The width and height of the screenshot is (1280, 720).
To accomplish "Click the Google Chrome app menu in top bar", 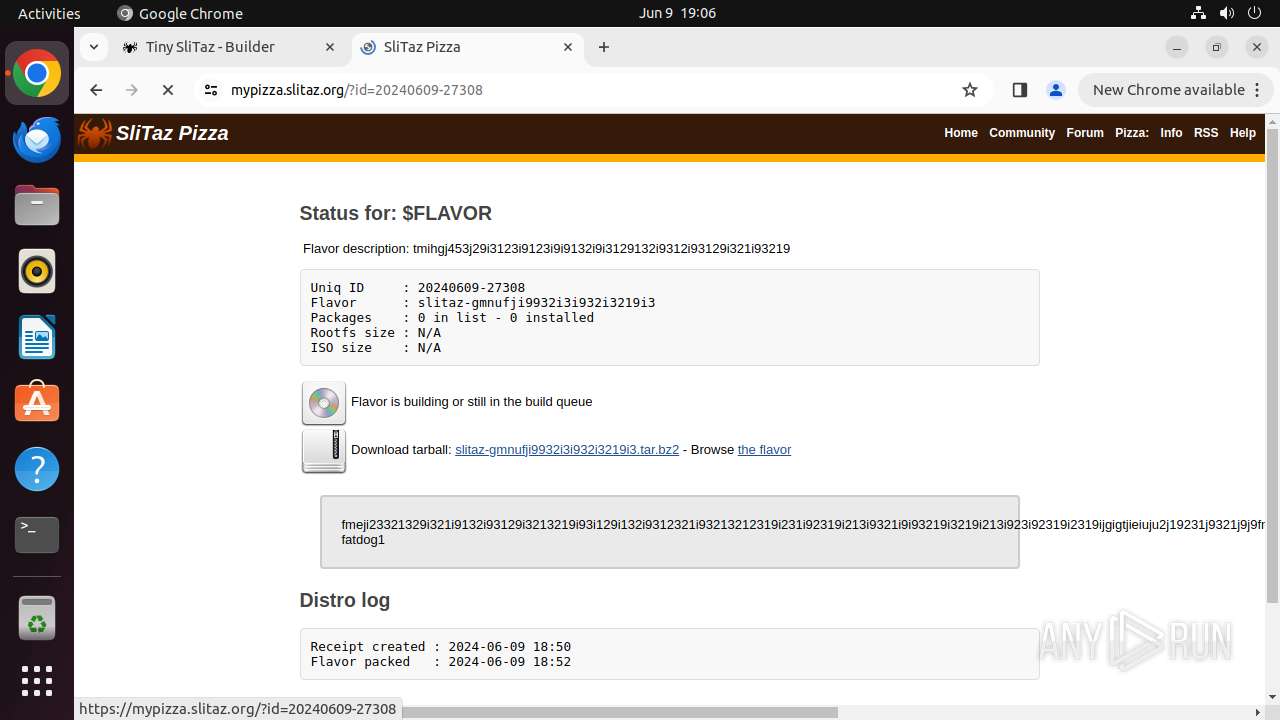I will (x=180, y=13).
